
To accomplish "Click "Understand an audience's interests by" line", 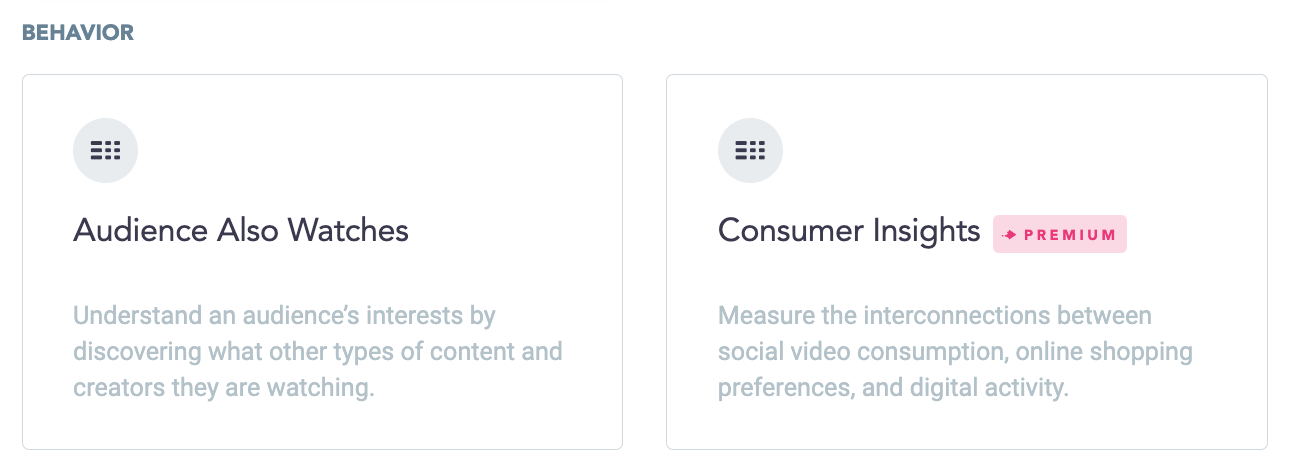I will [x=284, y=316].
